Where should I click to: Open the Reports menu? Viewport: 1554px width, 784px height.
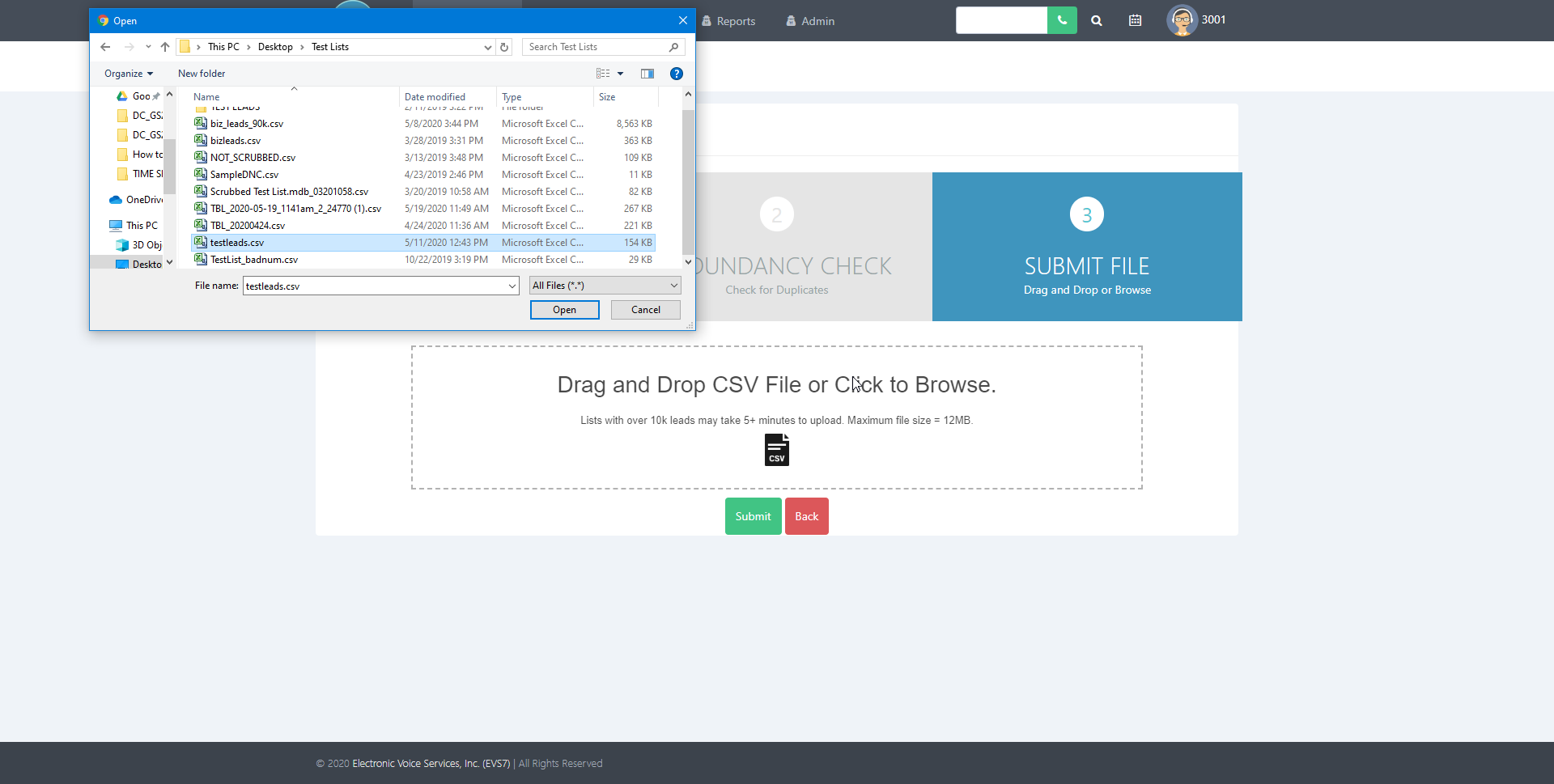pyautogui.click(x=728, y=21)
